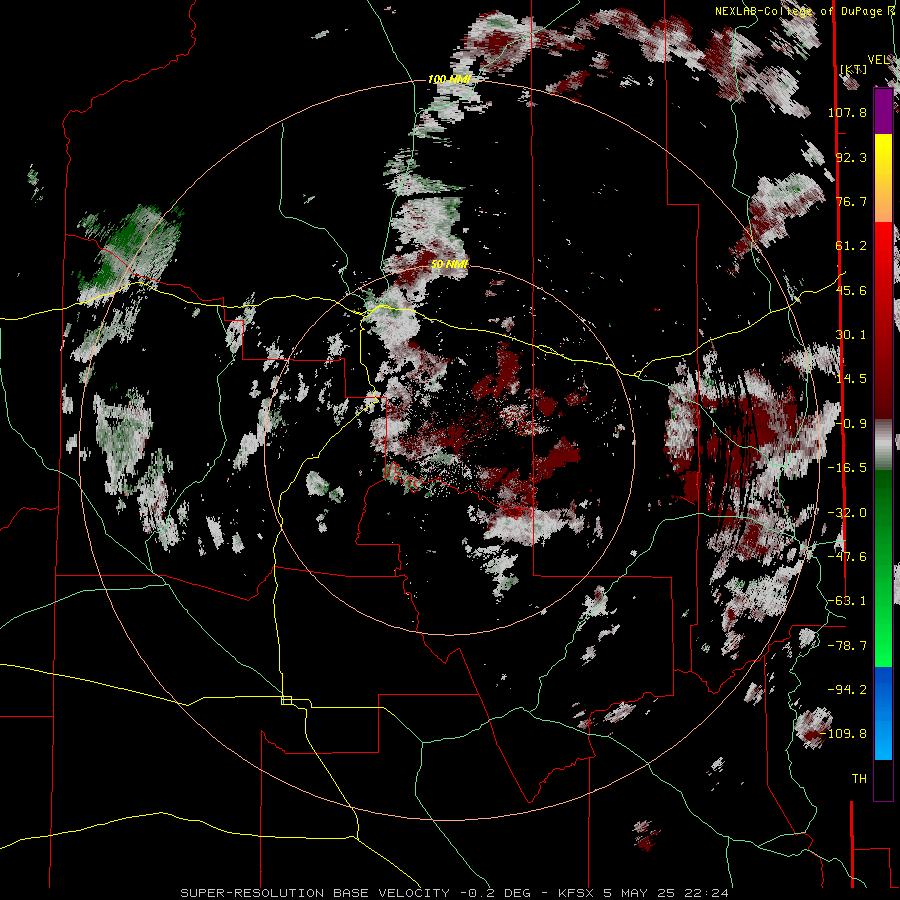The image size is (900, 900).
Task: Click the 100 NMI range ring label
Action: point(449,79)
